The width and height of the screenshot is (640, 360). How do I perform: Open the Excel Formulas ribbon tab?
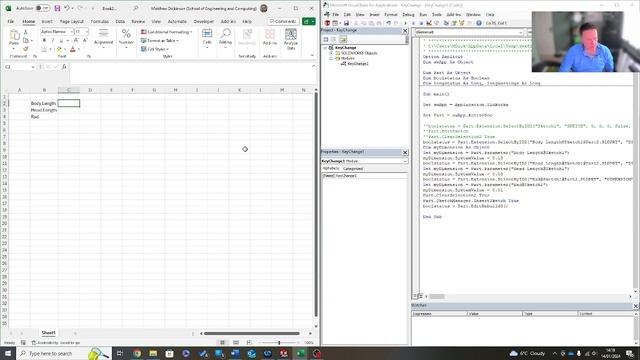pos(100,21)
